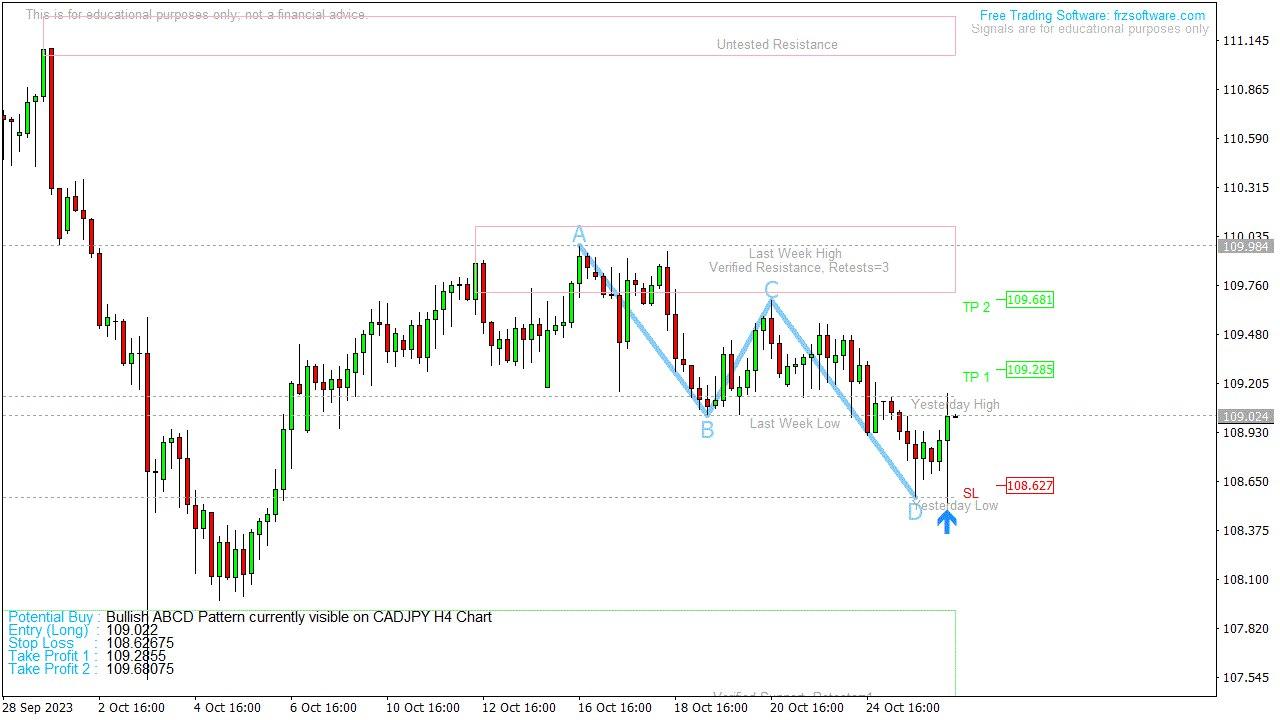Click the Stop Loss value 108.62675
The width and height of the screenshot is (1280, 720).
(140, 643)
